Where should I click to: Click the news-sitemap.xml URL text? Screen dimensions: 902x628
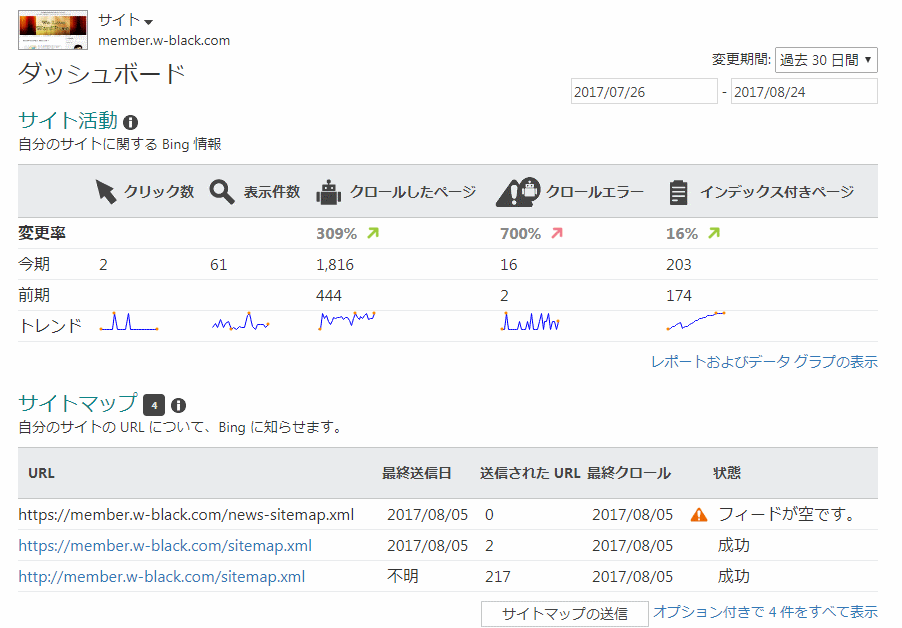(x=186, y=515)
